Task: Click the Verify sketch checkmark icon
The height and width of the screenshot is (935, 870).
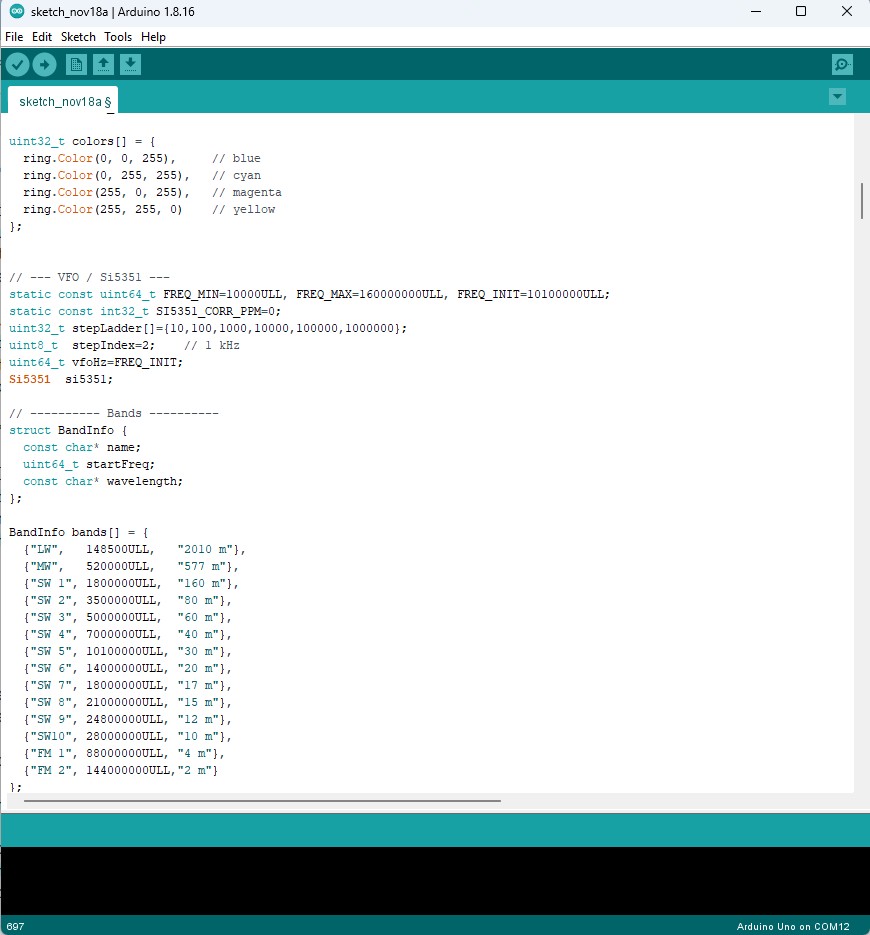Action: pos(18,65)
